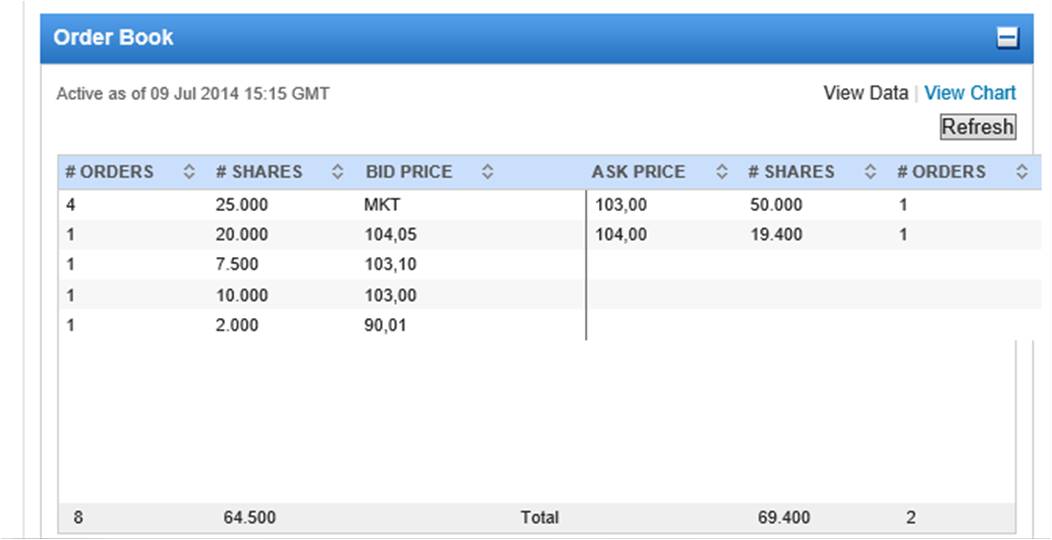Select the MKT bid row

tap(382, 205)
